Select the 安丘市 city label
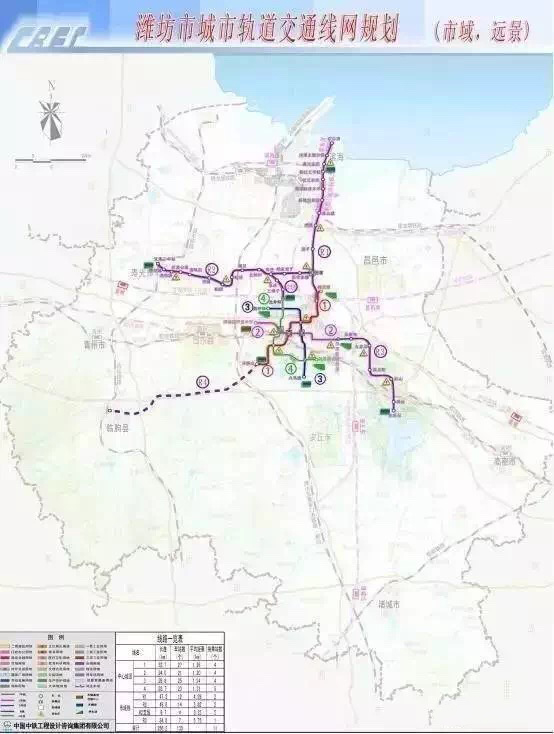This screenshot has width=554, height=734. pyautogui.click(x=320, y=437)
